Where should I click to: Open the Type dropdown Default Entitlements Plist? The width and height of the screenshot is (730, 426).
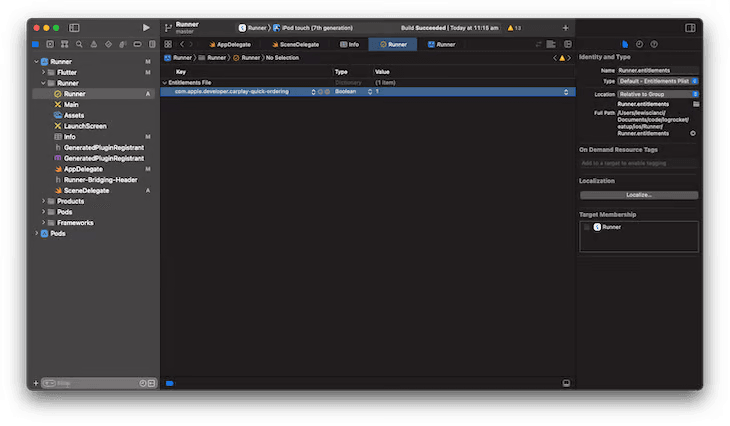pyautogui.click(x=657, y=81)
